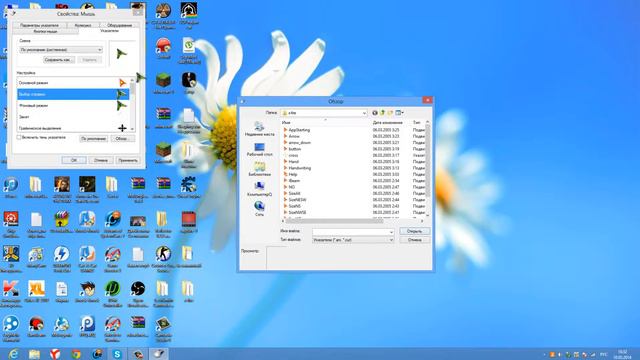Switch to the Параметры указателя tab

pyautogui.click(x=39, y=25)
